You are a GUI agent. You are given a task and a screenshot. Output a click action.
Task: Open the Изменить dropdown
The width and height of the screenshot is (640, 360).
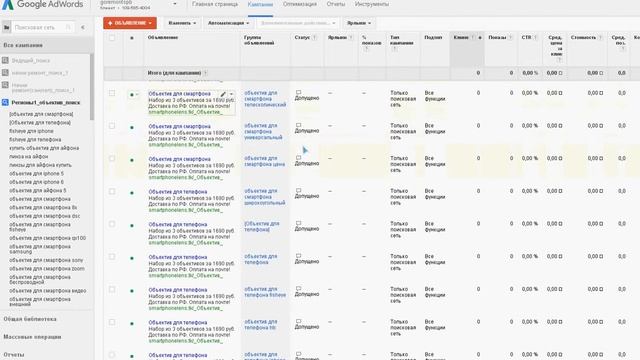click(x=182, y=23)
